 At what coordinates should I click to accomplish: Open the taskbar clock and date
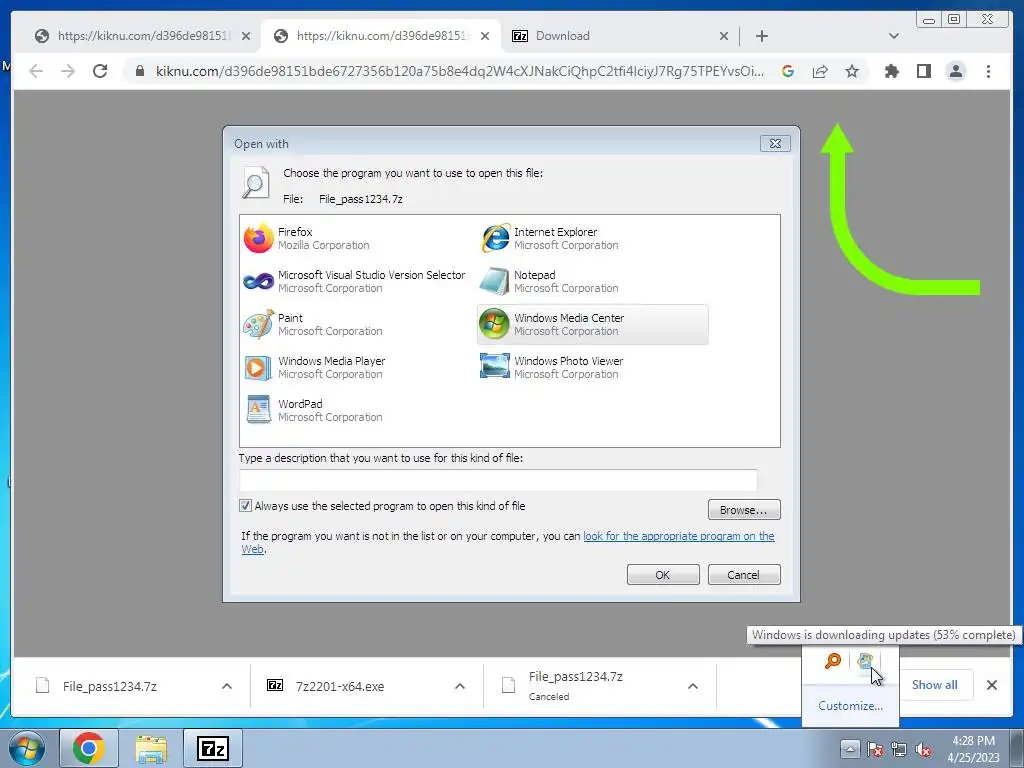click(973, 749)
